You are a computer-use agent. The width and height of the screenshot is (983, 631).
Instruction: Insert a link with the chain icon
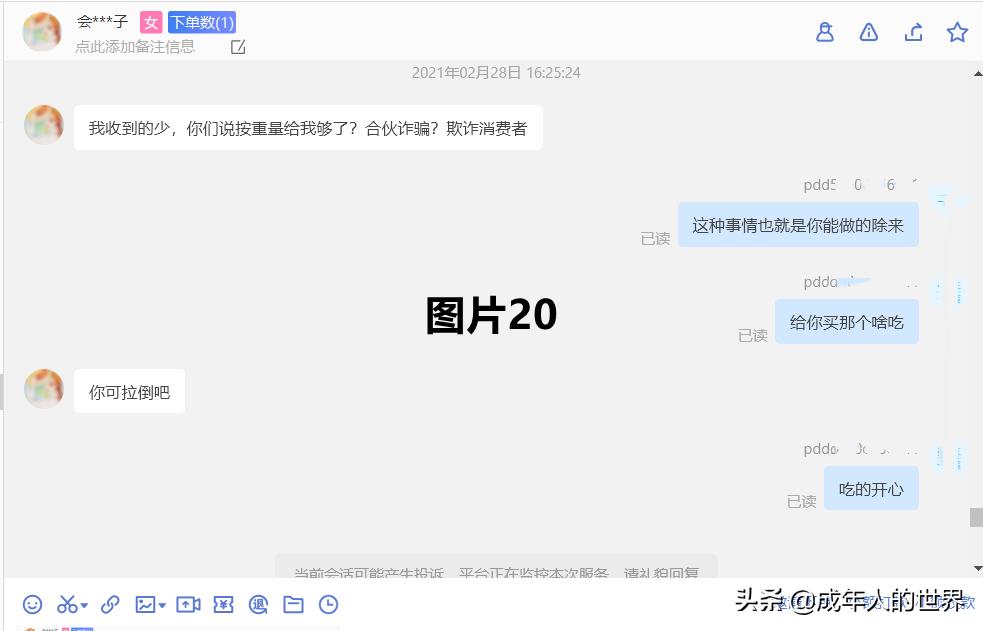point(111,604)
